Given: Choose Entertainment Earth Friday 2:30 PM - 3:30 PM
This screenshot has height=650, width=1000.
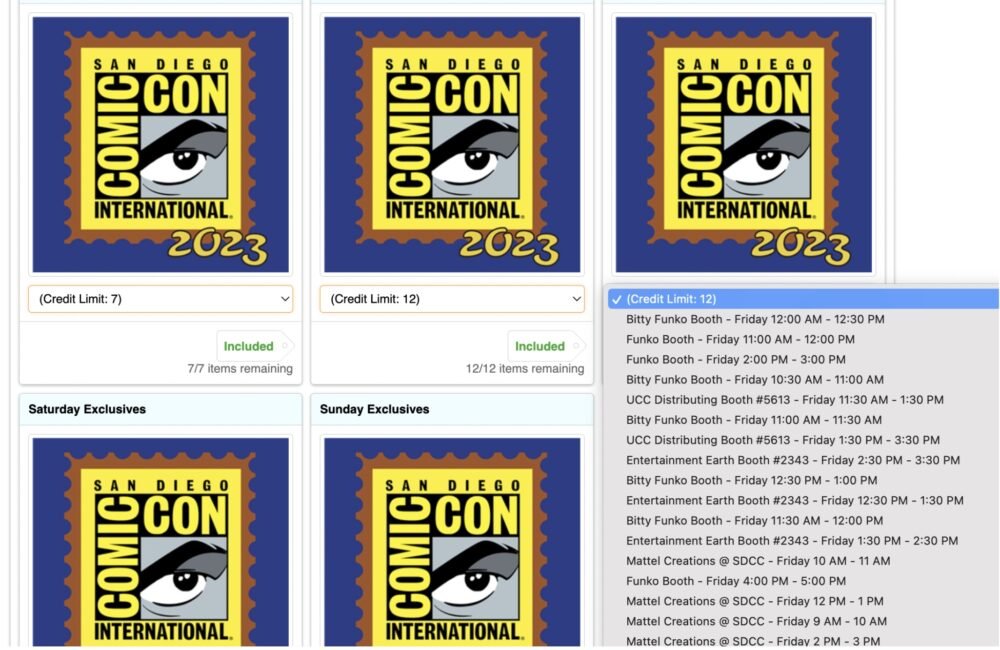Looking at the screenshot, I should pyautogui.click(x=792, y=460).
